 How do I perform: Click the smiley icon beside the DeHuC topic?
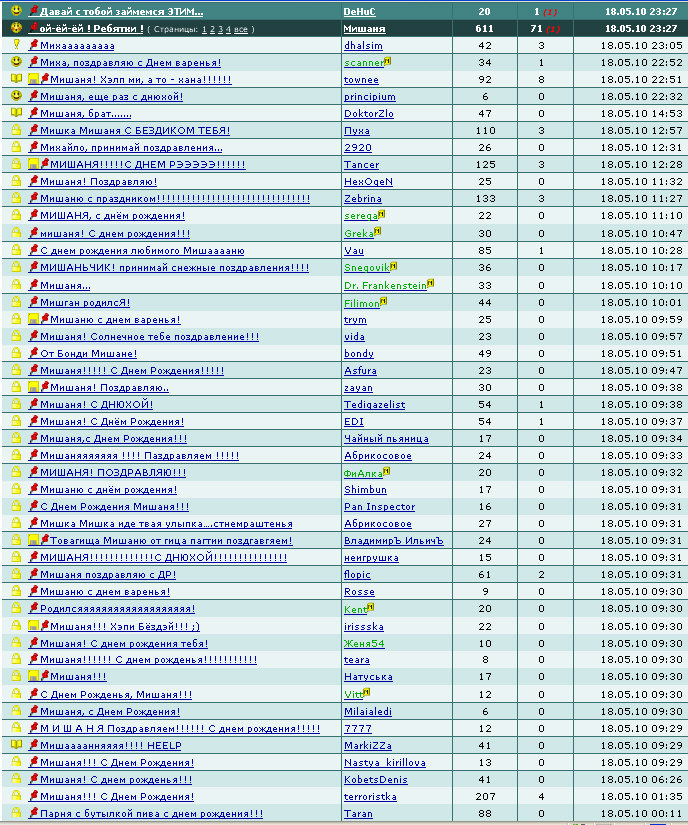16,11
